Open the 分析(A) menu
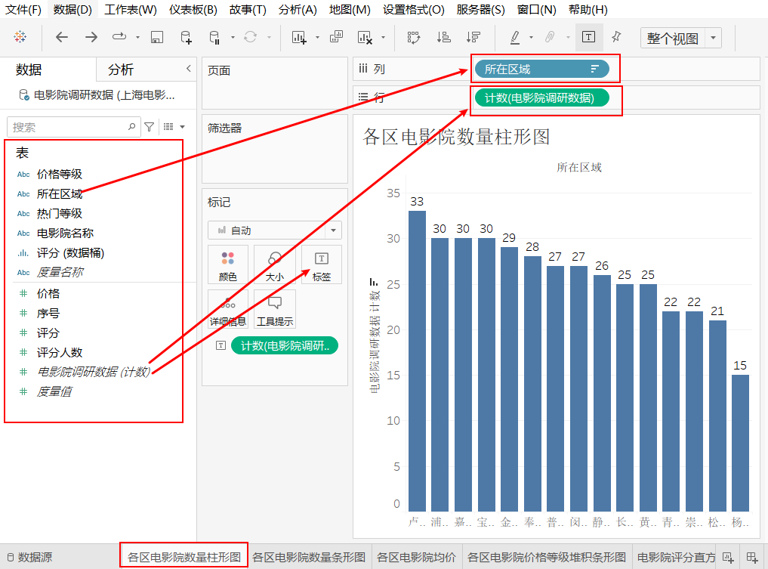Screen dimensions: 768x569 (297, 10)
